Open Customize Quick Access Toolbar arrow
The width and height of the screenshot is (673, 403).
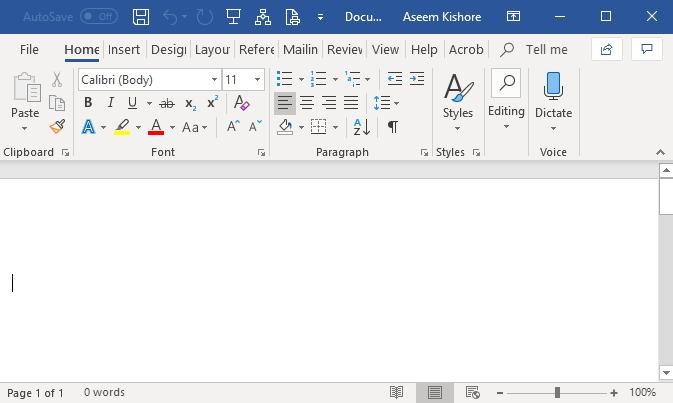[320, 18]
